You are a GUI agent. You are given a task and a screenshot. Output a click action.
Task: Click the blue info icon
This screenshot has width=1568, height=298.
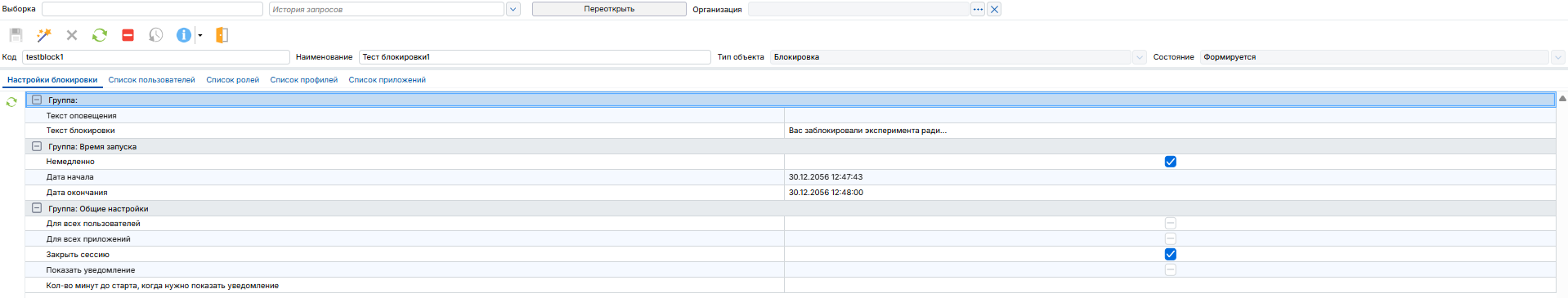(x=184, y=35)
